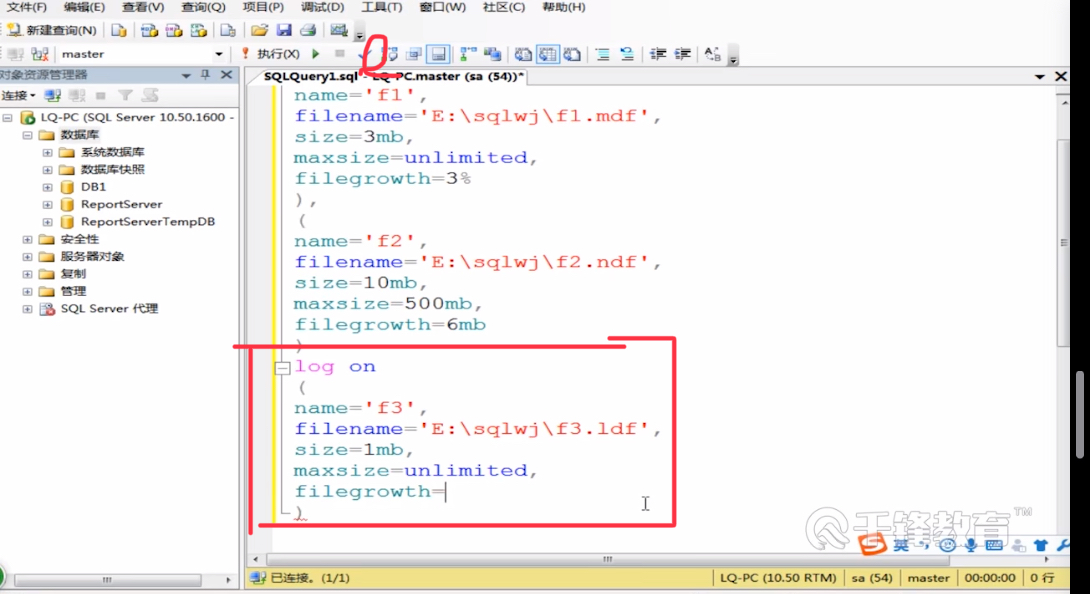Display the estimated execution plan
This screenshot has height=594, width=1090.
pos(391,54)
